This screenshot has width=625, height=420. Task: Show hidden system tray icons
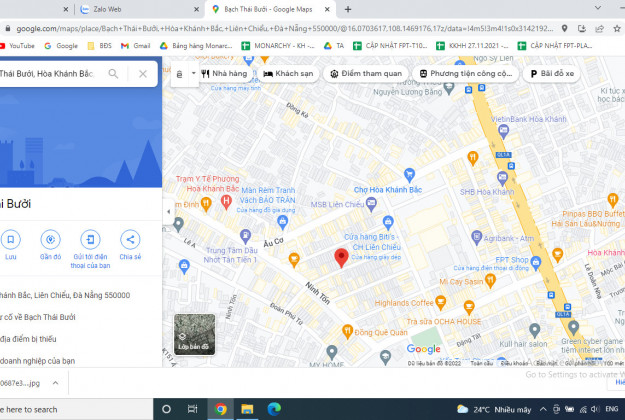(x=543, y=409)
